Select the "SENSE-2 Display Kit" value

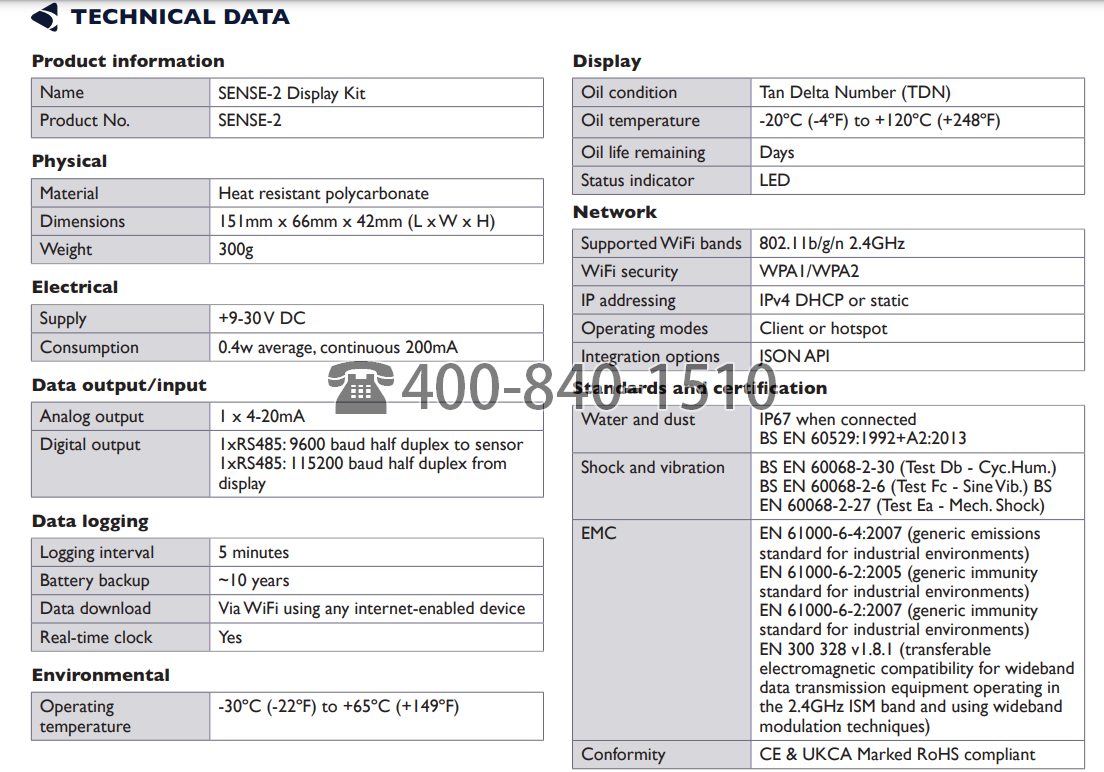click(291, 93)
